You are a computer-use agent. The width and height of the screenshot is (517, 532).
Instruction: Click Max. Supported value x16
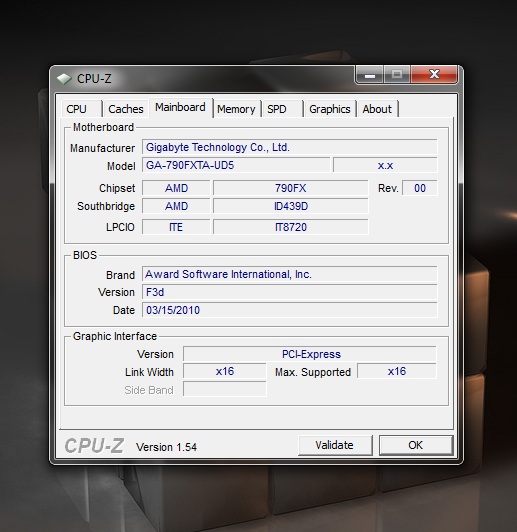tap(397, 372)
